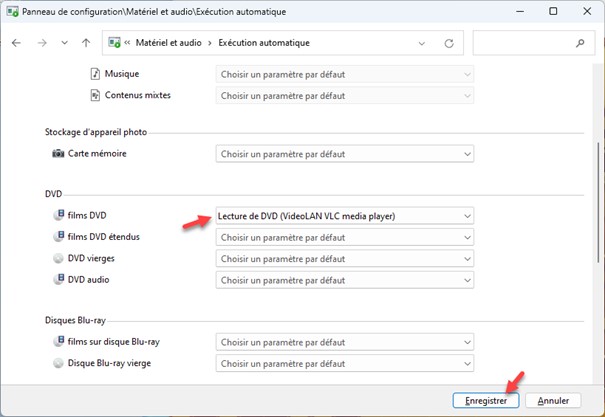Go up one folder level
This screenshot has height=417, width=605.
click(86, 43)
